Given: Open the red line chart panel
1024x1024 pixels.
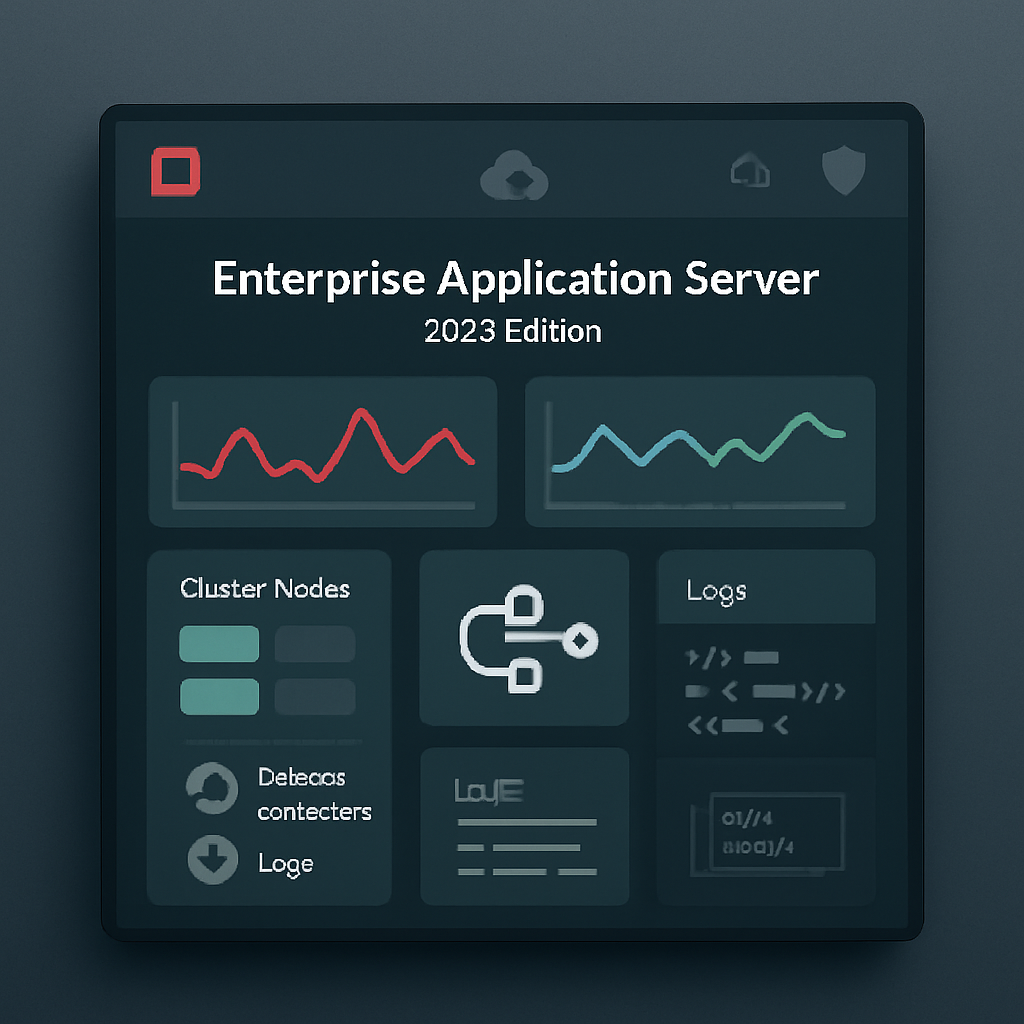Looking at the screenshot, I should pyautogui.click(x=322, y=450).
